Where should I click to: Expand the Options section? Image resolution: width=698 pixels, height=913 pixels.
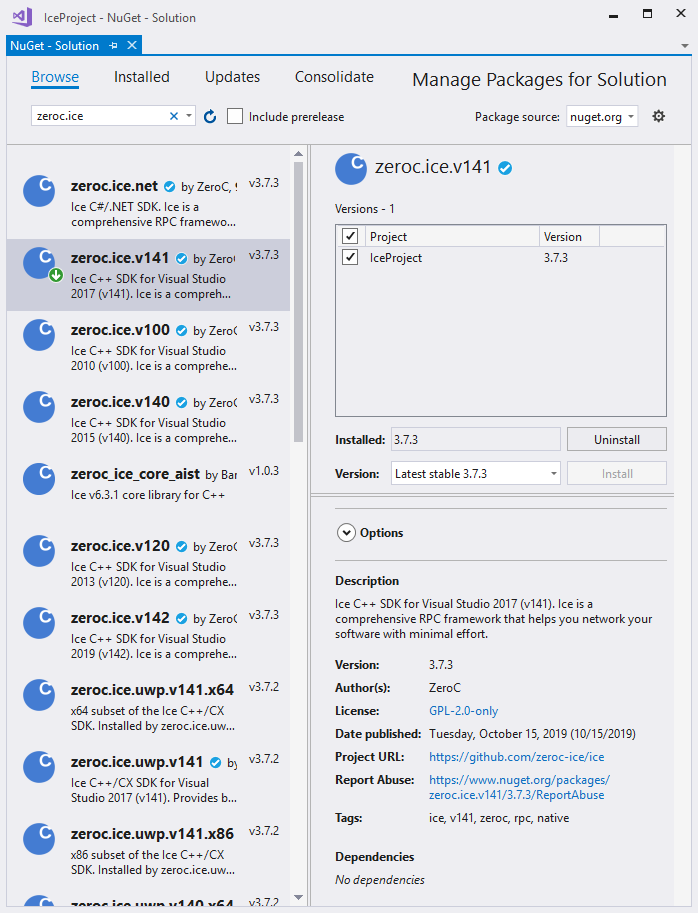[x=347, y=533]
